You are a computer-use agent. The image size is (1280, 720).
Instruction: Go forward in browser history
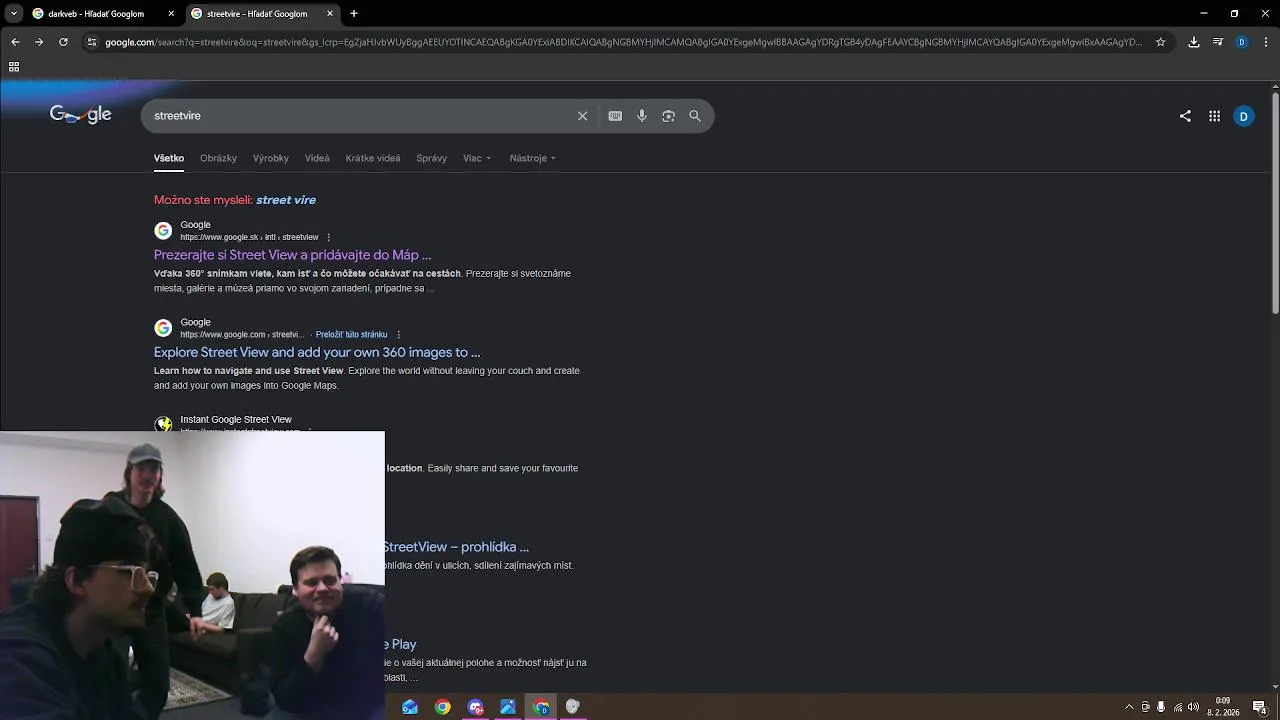(39, 42)
